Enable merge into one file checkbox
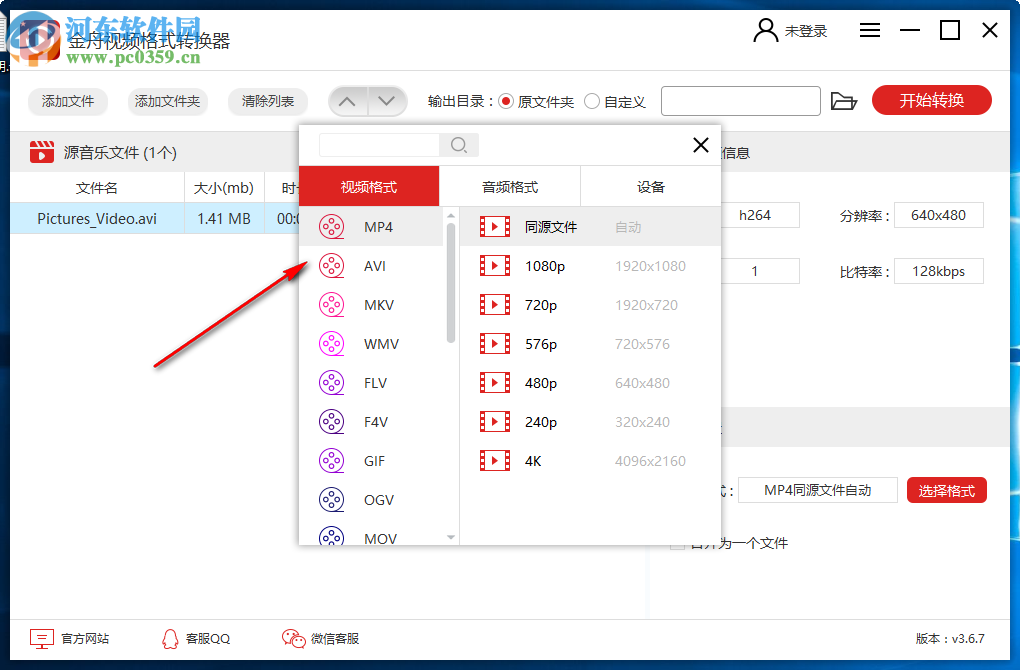 point(678,543)
